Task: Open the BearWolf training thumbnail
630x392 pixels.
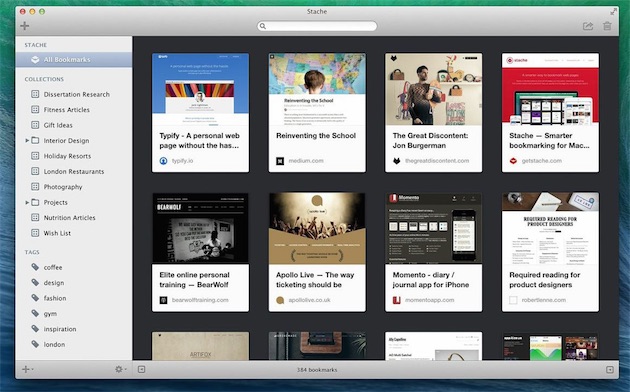Action: coord(200,228)
